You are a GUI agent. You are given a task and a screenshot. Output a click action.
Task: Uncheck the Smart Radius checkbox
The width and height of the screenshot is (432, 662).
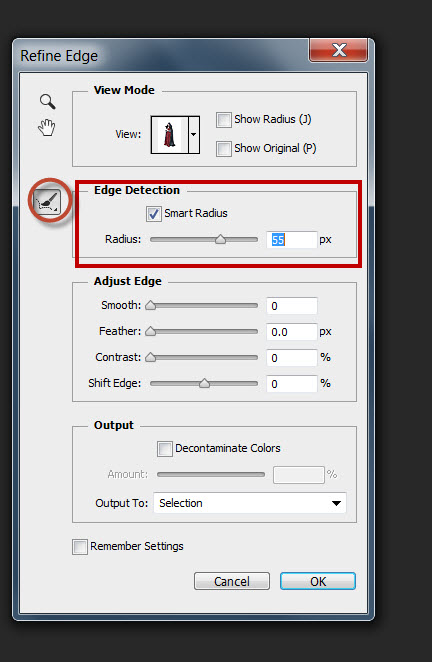coord(154,214)
